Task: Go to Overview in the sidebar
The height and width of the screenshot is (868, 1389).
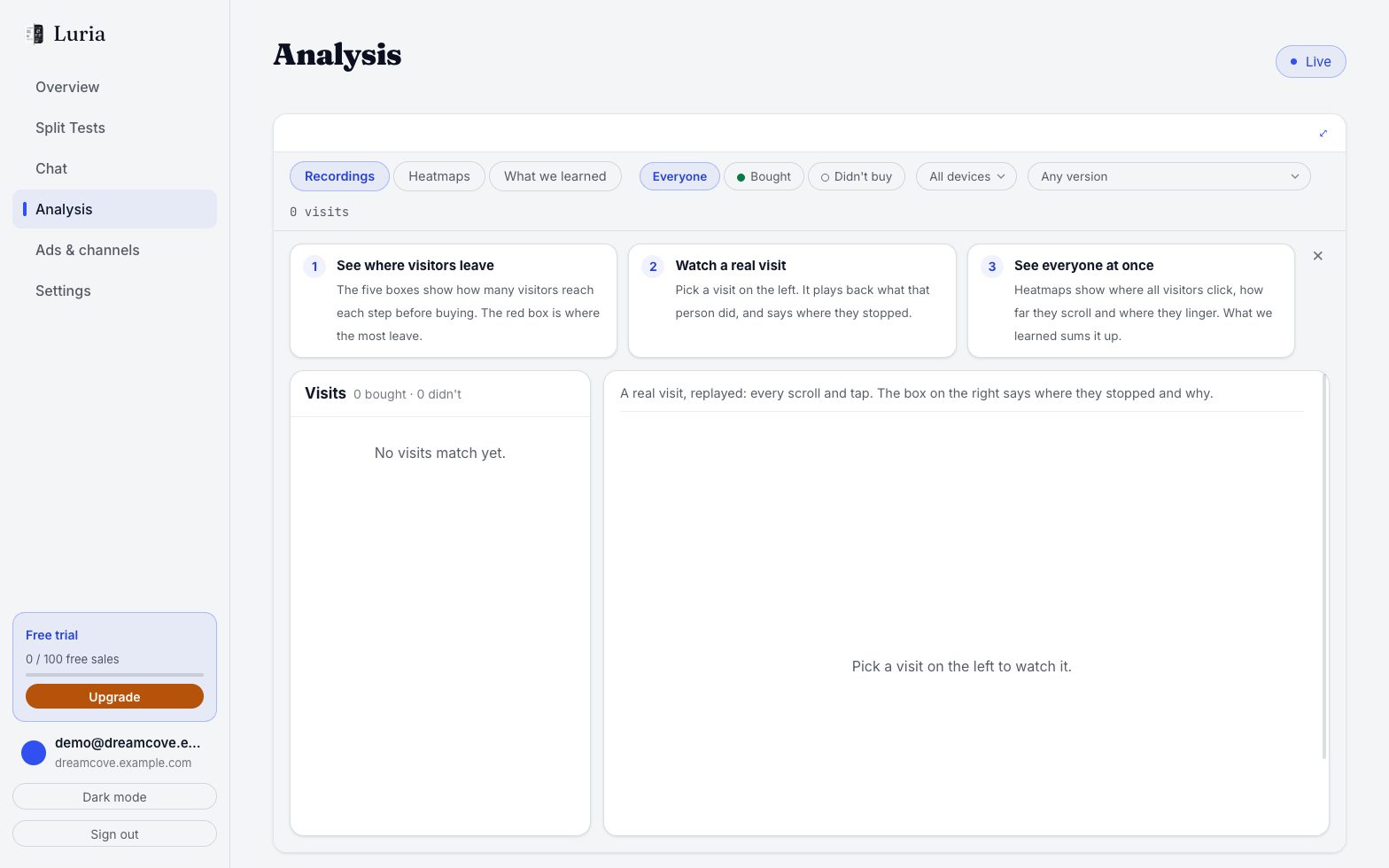Action: (x=114, y=87)
